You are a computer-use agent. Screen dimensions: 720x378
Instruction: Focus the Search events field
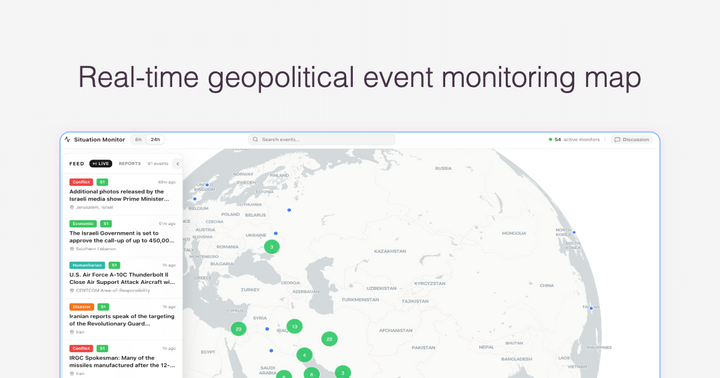pos(321,140)
